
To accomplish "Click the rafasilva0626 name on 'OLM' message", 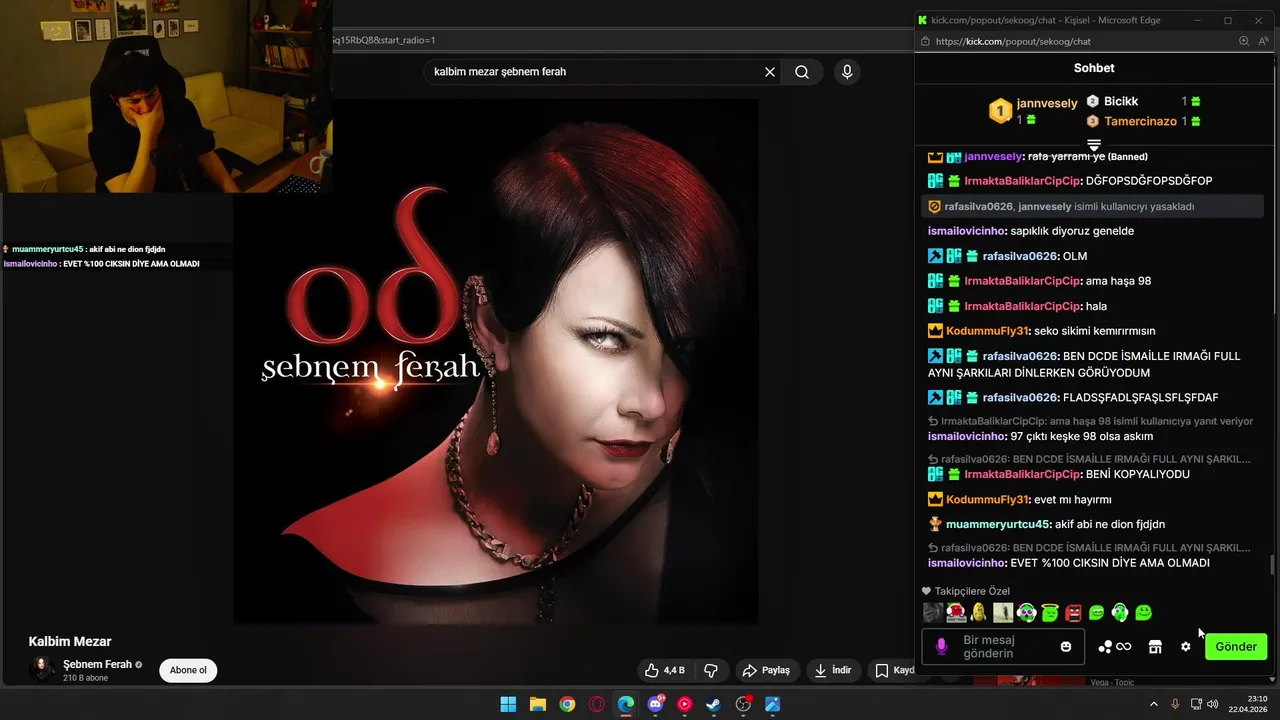I will [1020, 256].
